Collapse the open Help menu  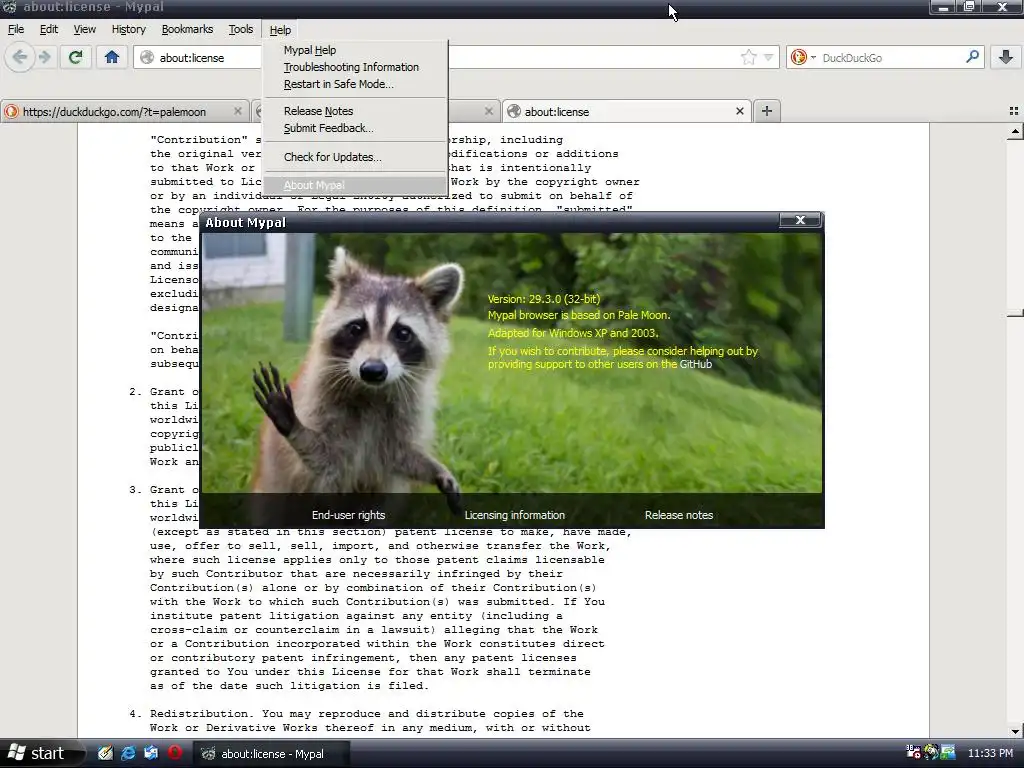pyautogui.click(x=280, y=30)
